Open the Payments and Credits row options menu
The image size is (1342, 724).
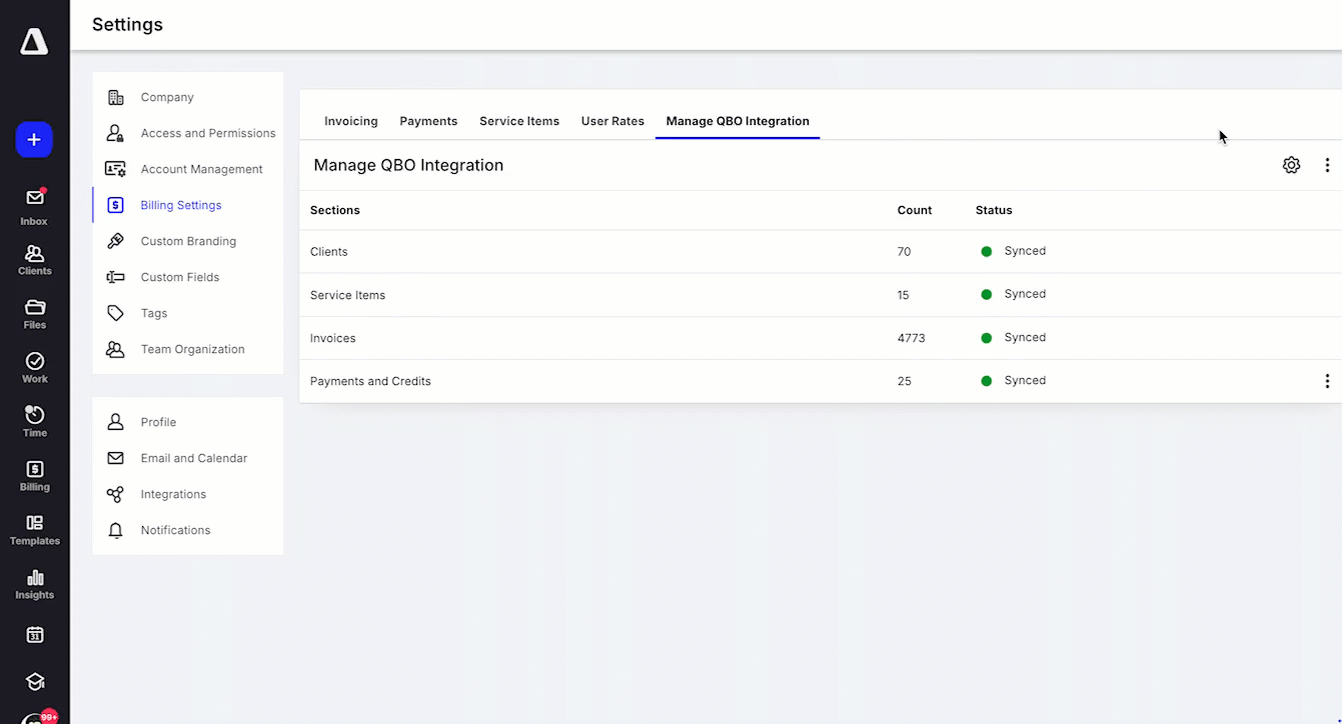coord(1327,381)
